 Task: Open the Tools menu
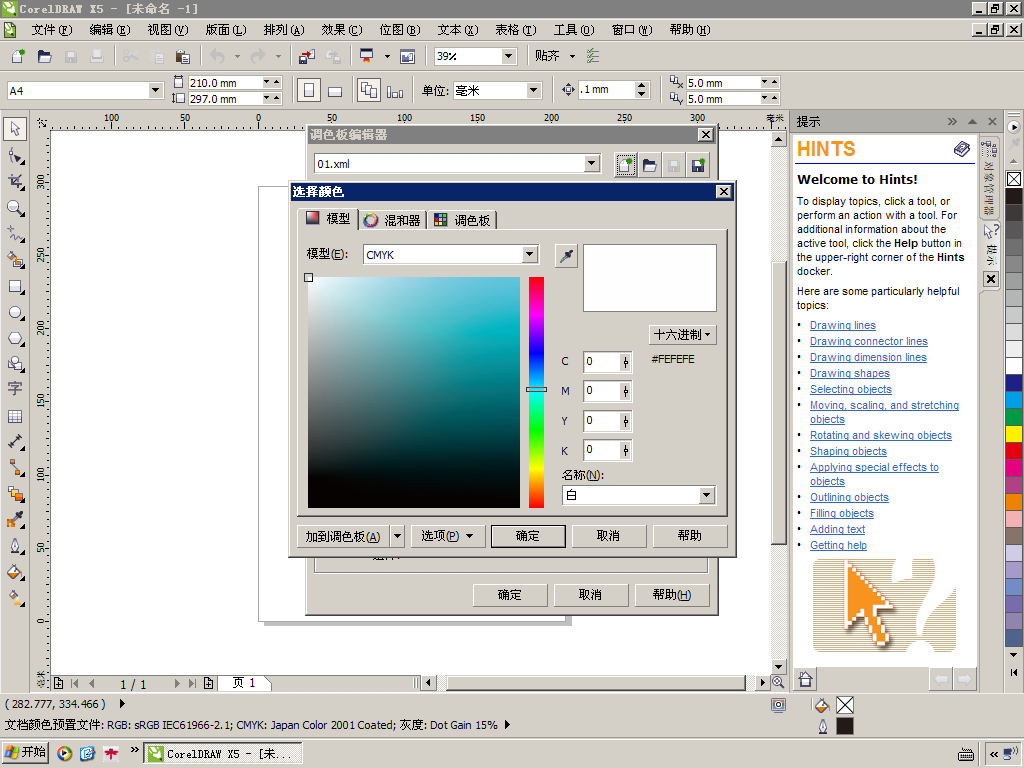click(x=574, y=30)
